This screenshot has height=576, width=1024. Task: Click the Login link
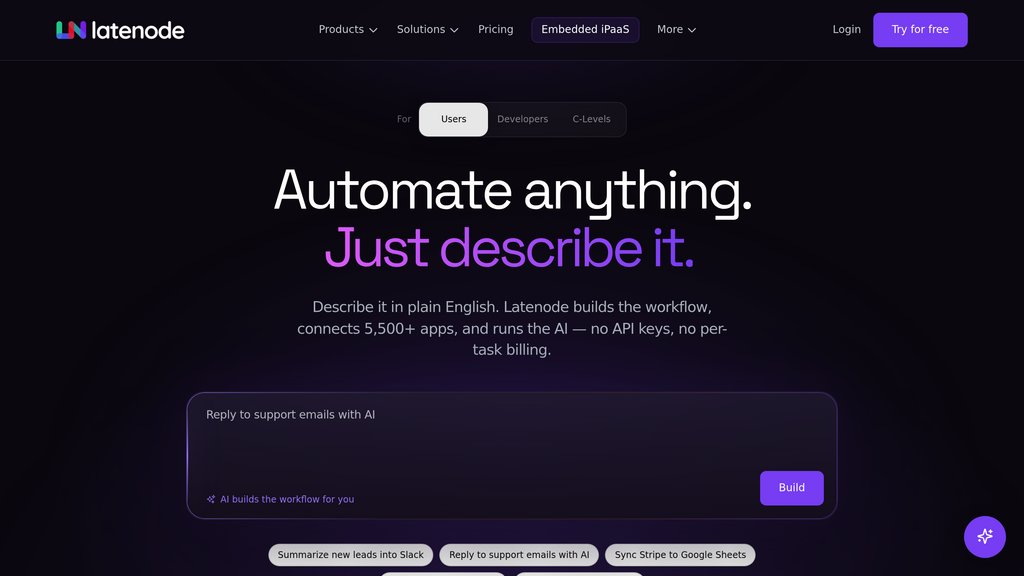pyautogui.click(x=846, y=29)
